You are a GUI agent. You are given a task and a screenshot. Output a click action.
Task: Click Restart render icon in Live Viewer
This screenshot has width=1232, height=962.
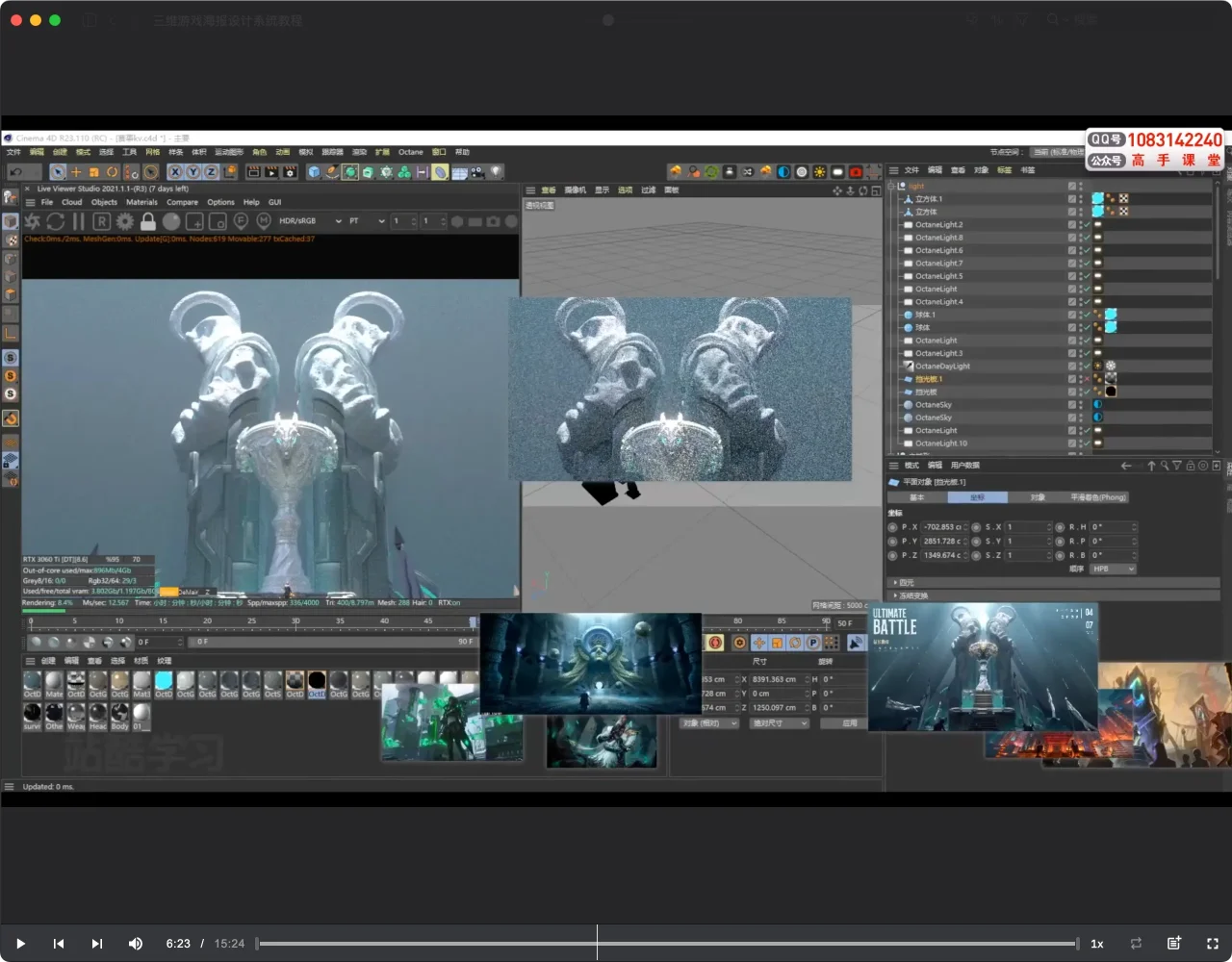[55, 221]
